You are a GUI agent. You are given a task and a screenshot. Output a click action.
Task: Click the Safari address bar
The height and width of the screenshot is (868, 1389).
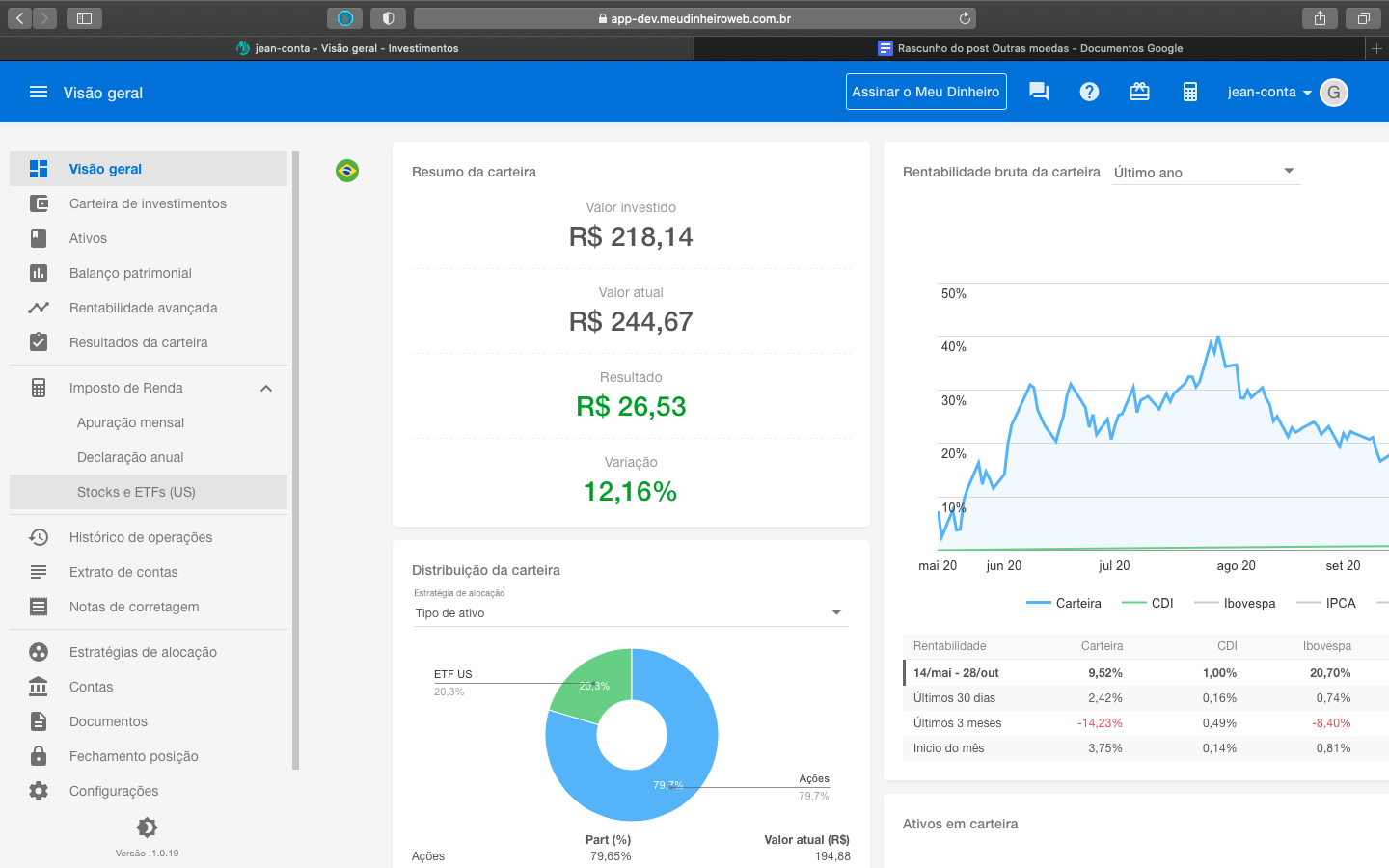point(694,18)
